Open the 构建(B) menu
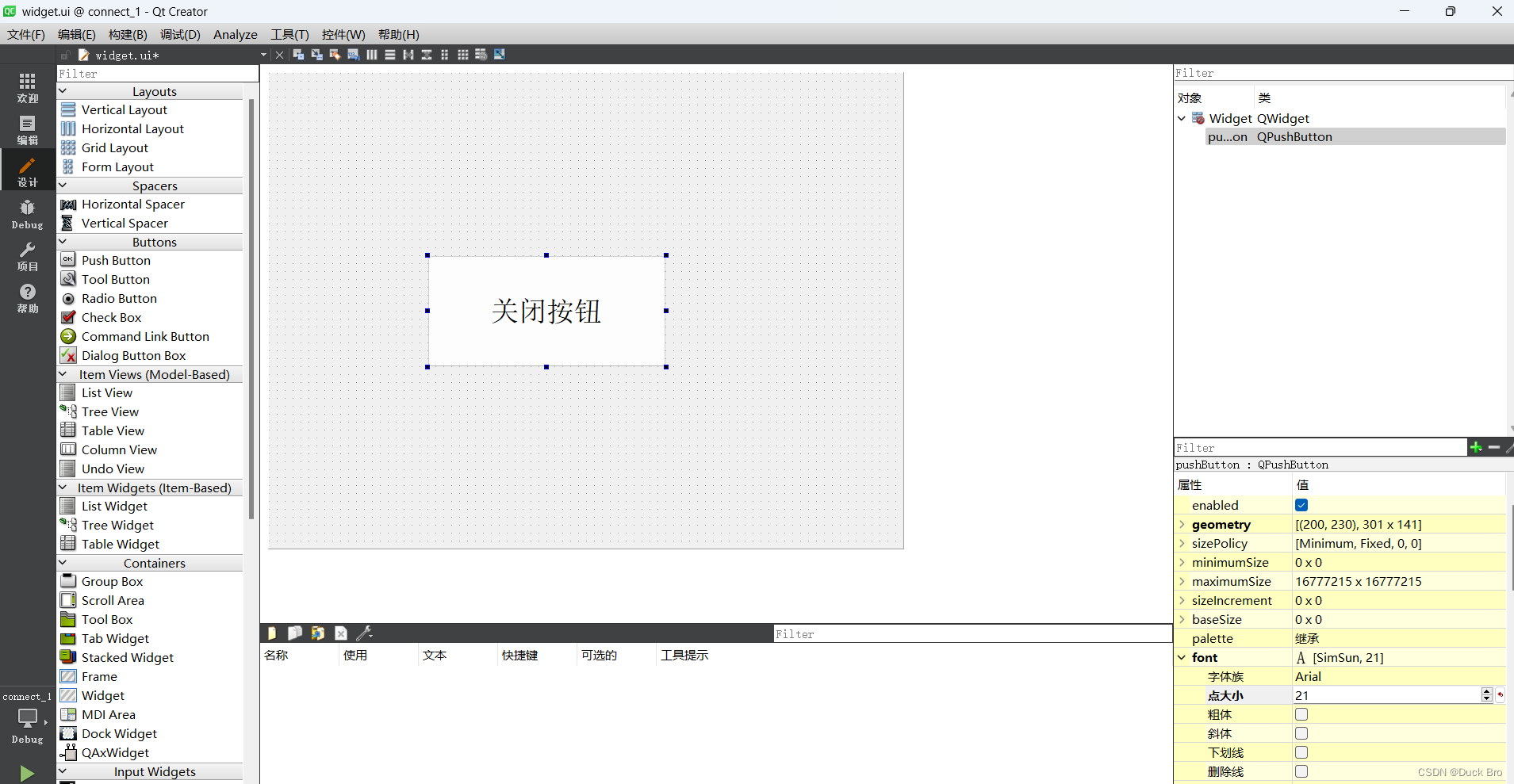Image resolution: width=1514 pixels, height=784 pixels. (x=128, y=35)
